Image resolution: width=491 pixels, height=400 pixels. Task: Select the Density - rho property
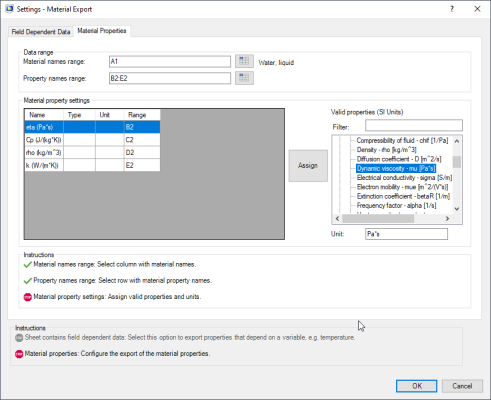click(386, 150)
